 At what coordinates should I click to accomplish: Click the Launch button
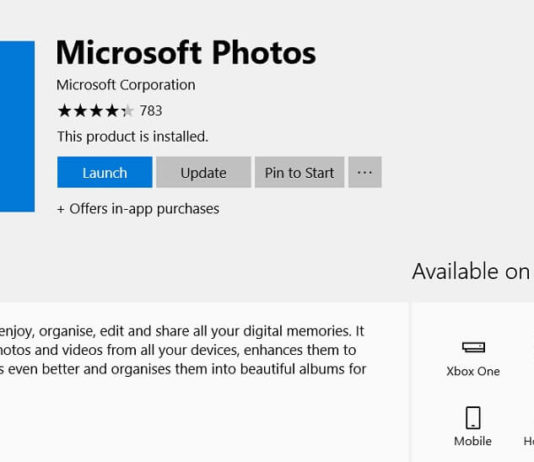pos(105,172)
